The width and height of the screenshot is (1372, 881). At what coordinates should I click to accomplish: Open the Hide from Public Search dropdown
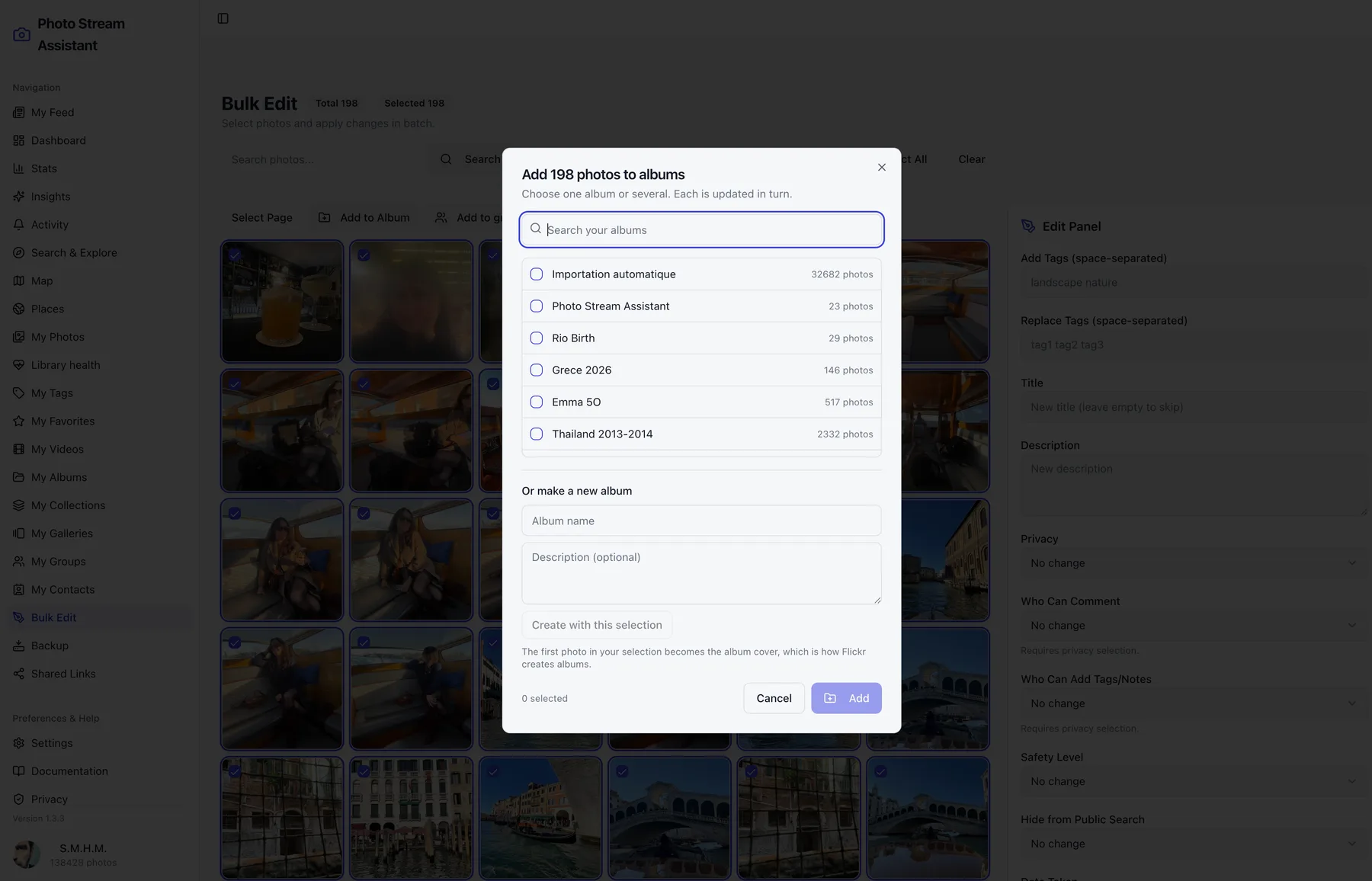point(1194,844)
